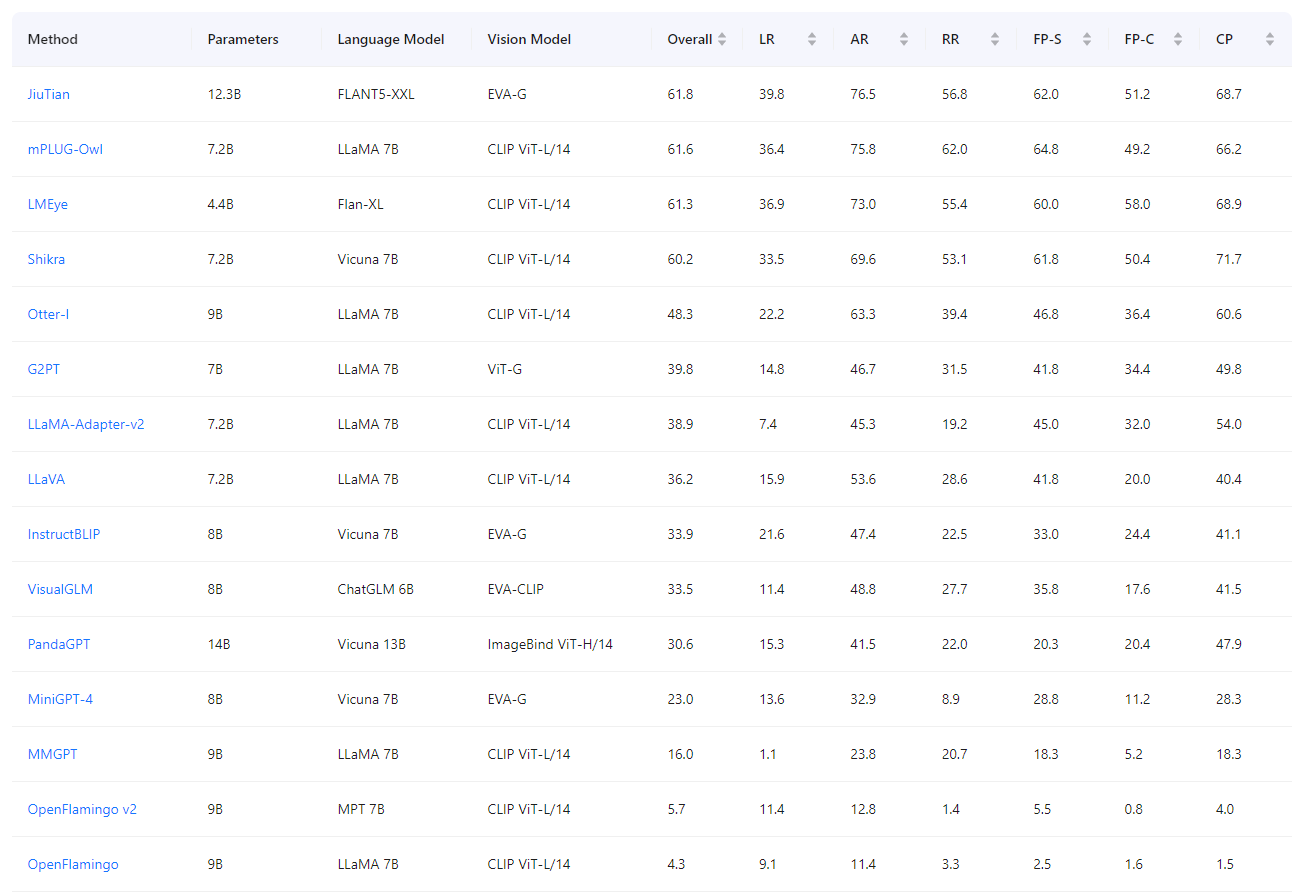Follow the Otter-I link
The height and width of the screenshot is (892, 1300).
(x=48, y=315)
